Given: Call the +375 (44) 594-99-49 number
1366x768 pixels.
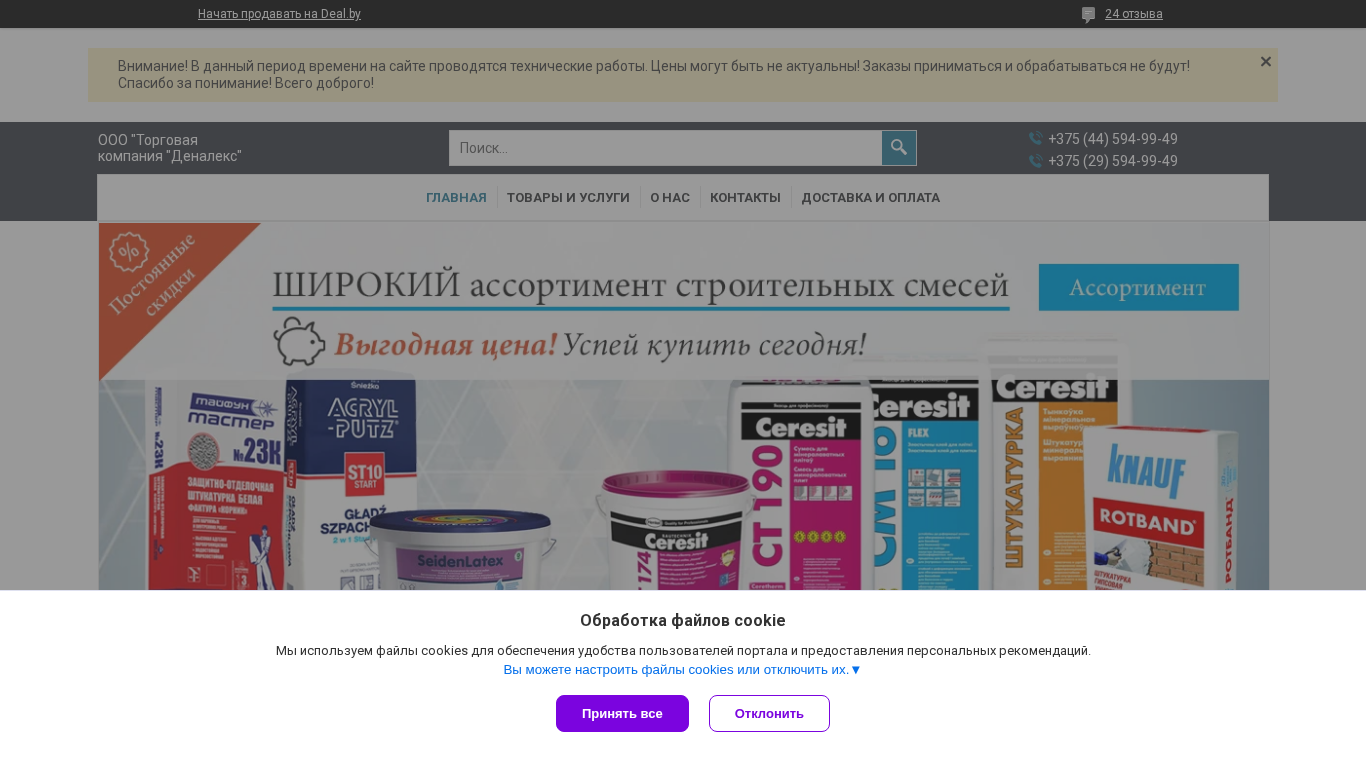Looking at the screenshot, I should (x=1113, y=139).
